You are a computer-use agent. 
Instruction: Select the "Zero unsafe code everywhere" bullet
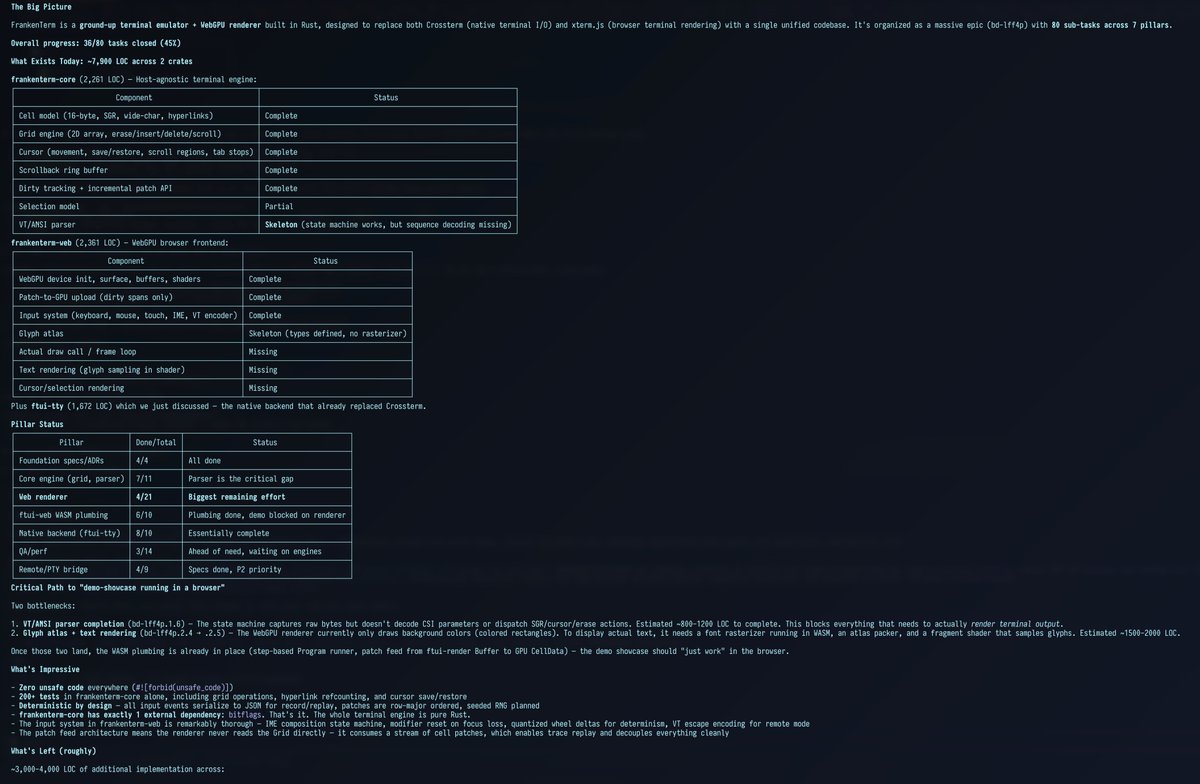click(123, 687)
